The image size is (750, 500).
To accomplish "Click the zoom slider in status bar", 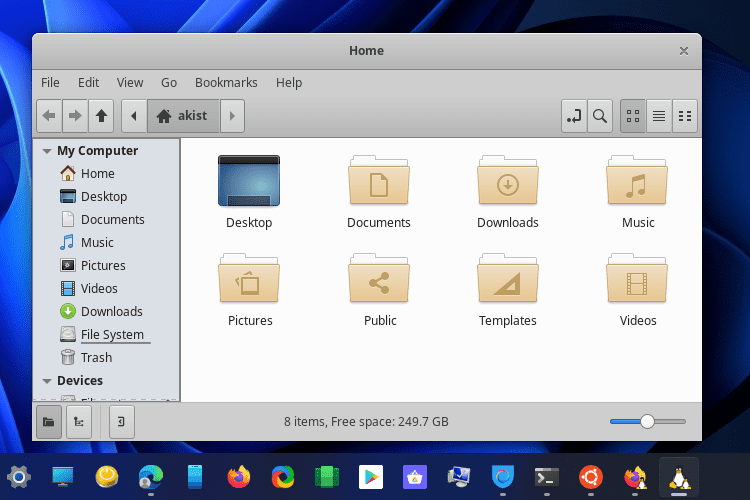I will point(647,422).
